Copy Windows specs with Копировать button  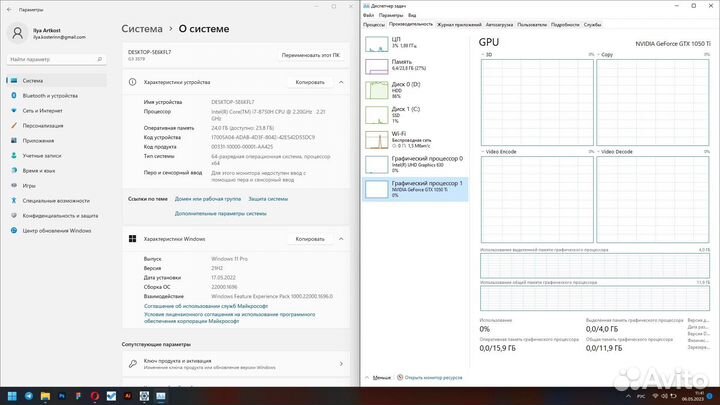pos(310,239)
